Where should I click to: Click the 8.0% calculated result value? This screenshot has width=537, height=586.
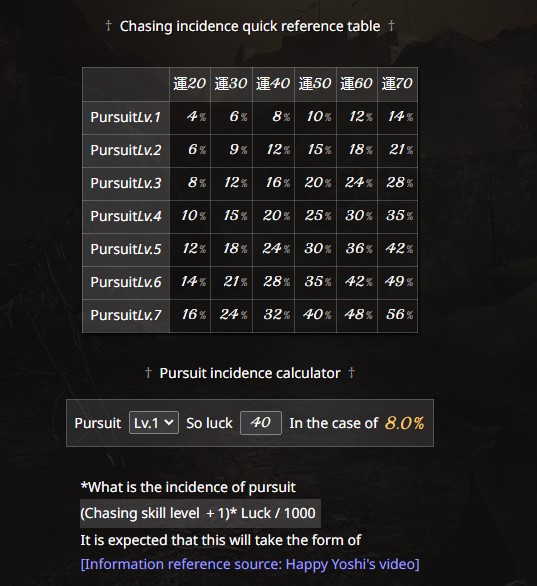[x=404, y=423]
